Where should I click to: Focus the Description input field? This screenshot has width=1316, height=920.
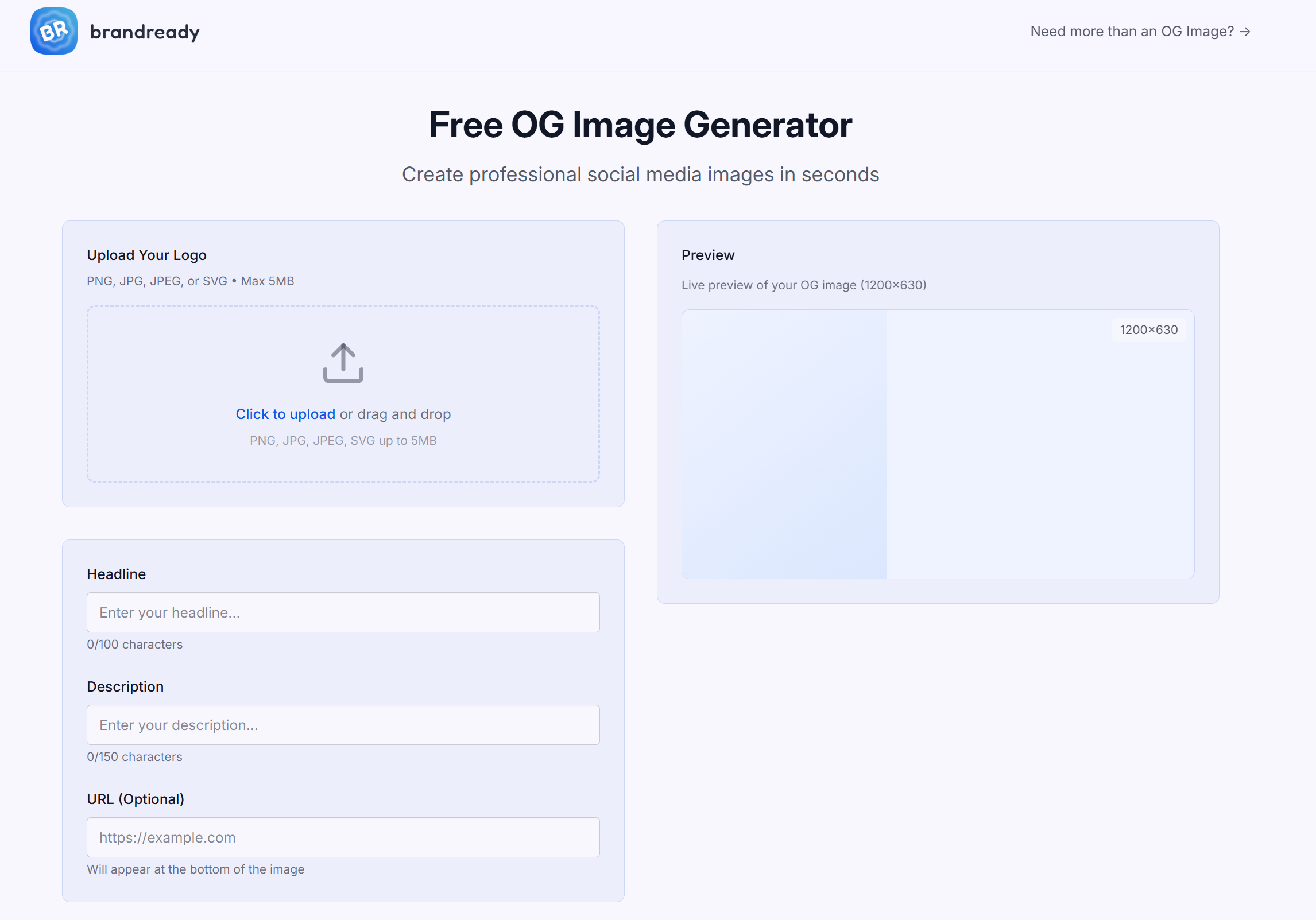coord(343,725)
